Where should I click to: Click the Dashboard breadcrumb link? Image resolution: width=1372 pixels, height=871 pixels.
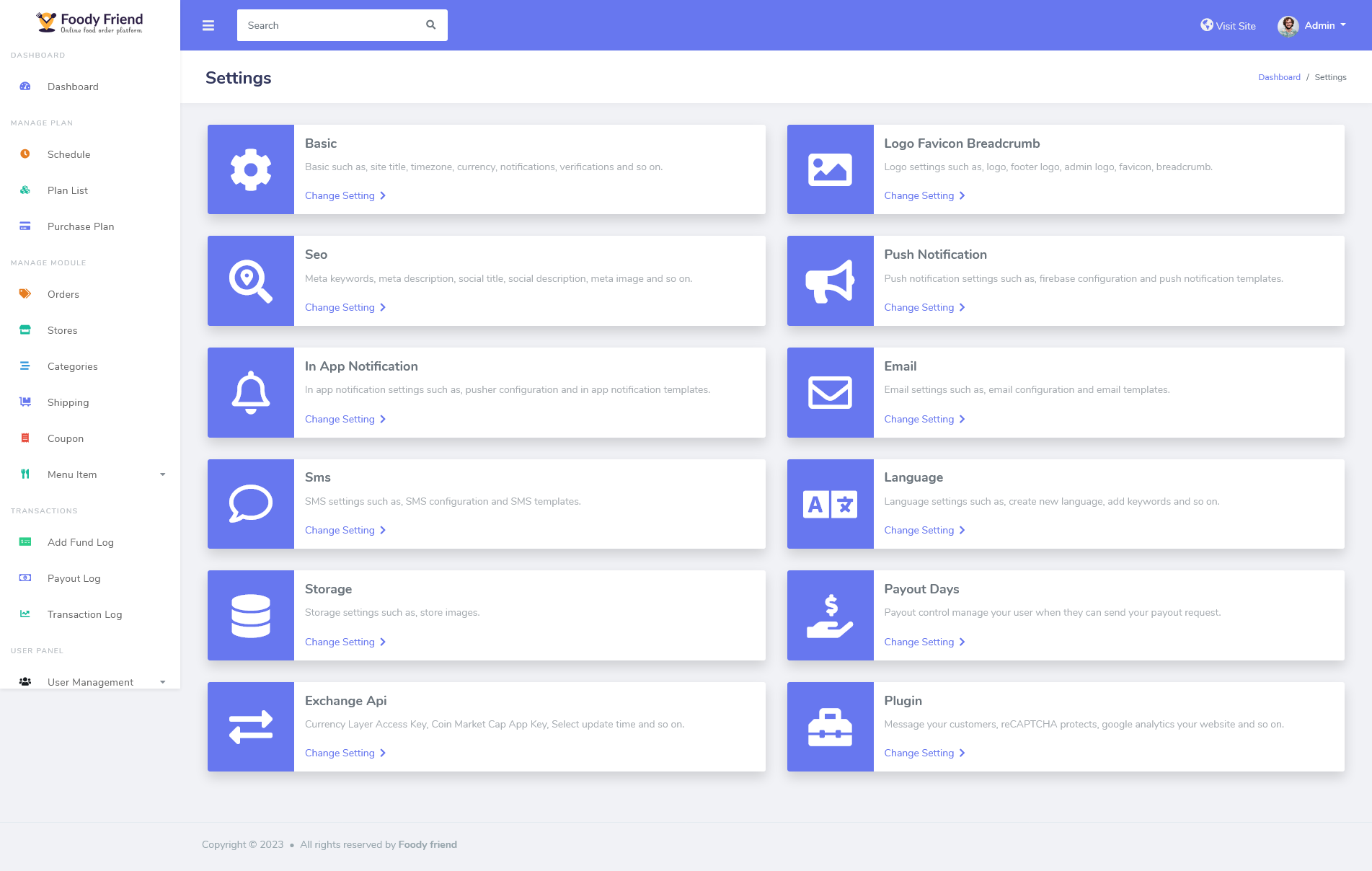tap(1279, 77)
